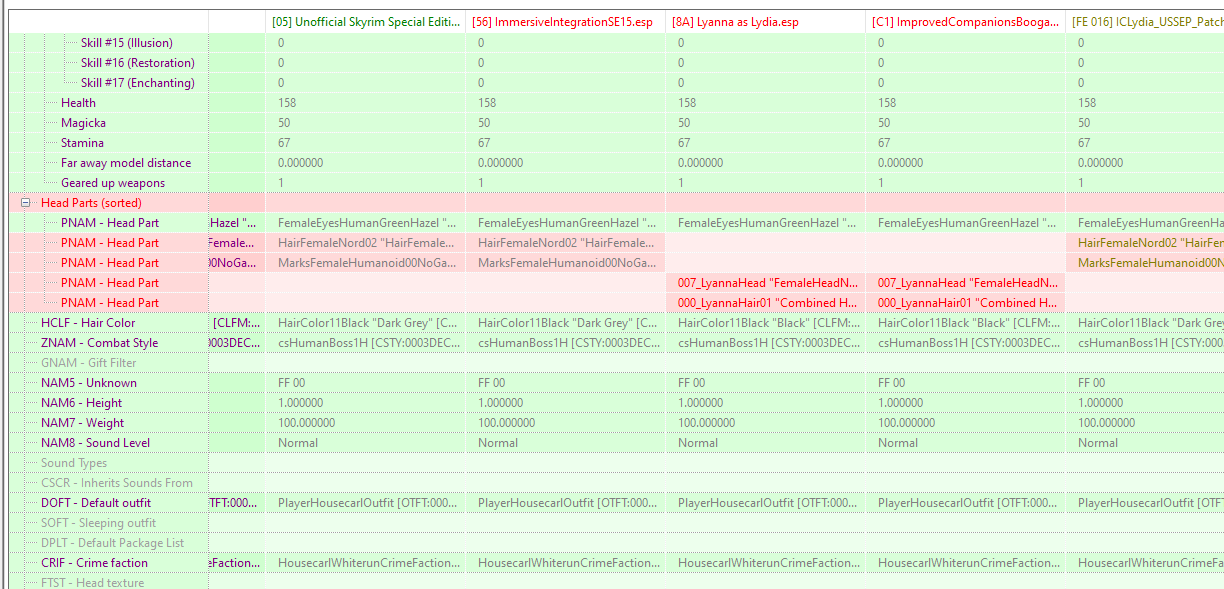
Task: Click HairFemaleNord02 cell in Unofficial Skyrim column
Action: pyautogui.click(x=366, y=243)
